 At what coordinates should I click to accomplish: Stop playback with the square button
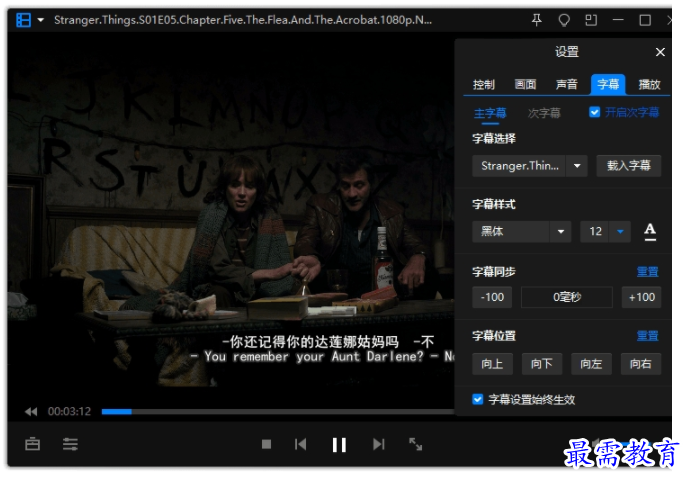pyautogui.click(x=266, y=445)
